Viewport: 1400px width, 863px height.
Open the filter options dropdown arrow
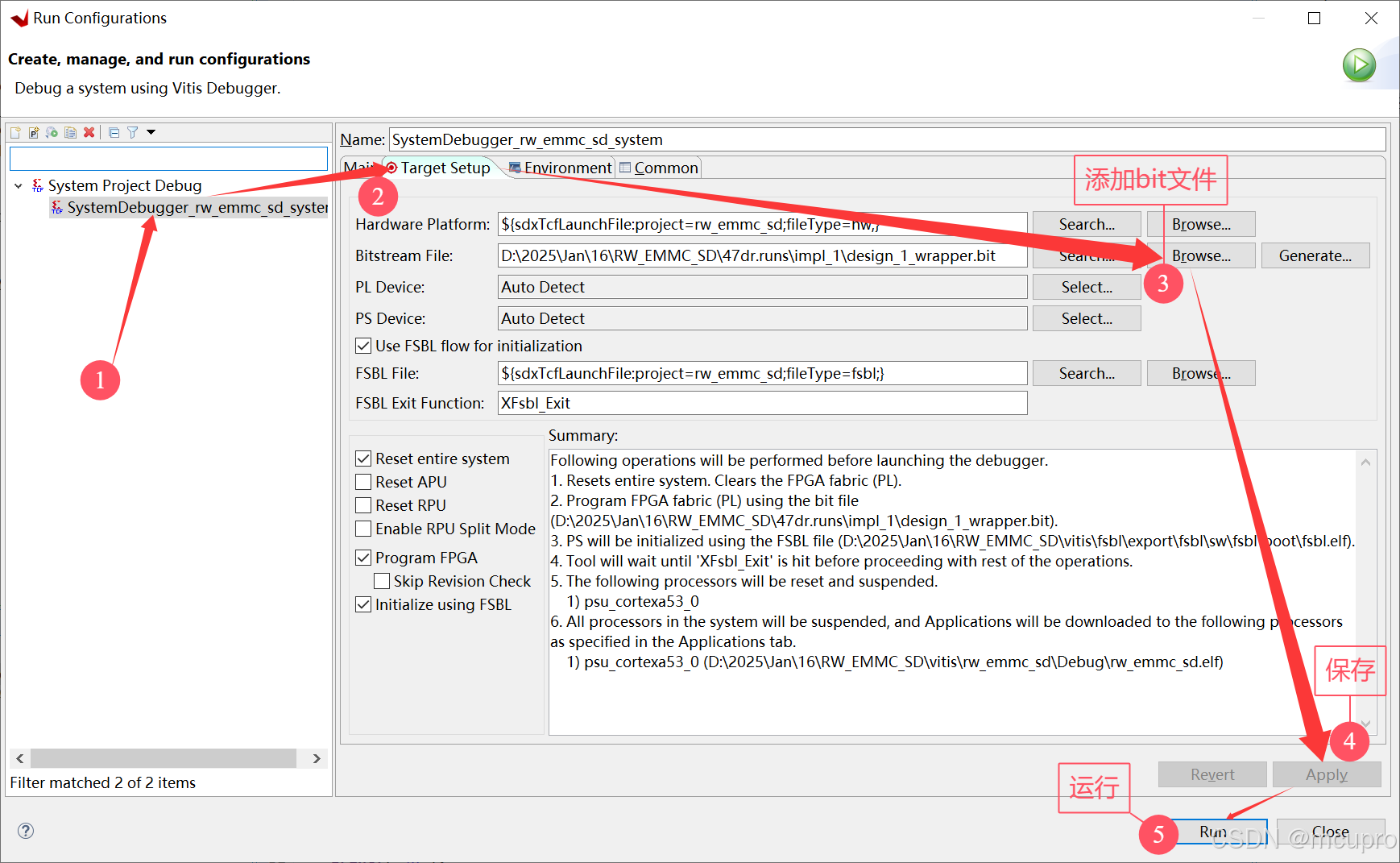tap(151, 132)
